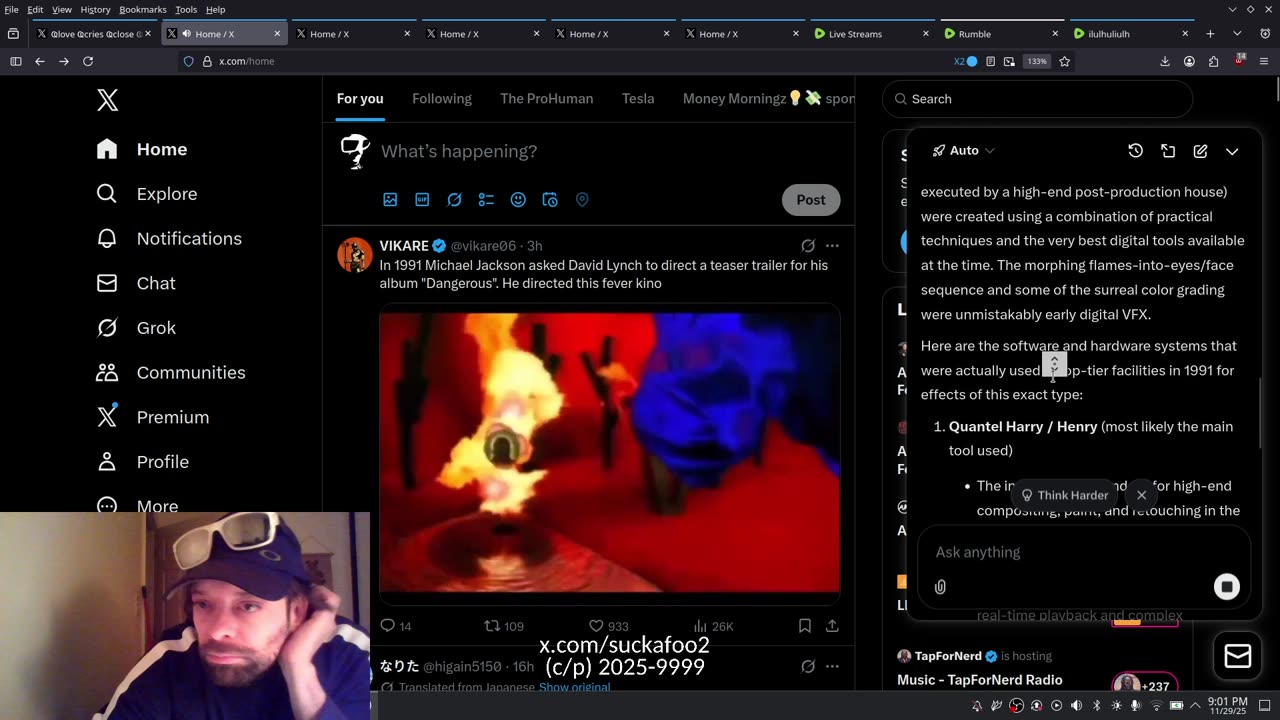The width and height of the screenshot is (1280, 720).
Task: View analytics of the VIKARE post
Action: click(x=713, y=626)
